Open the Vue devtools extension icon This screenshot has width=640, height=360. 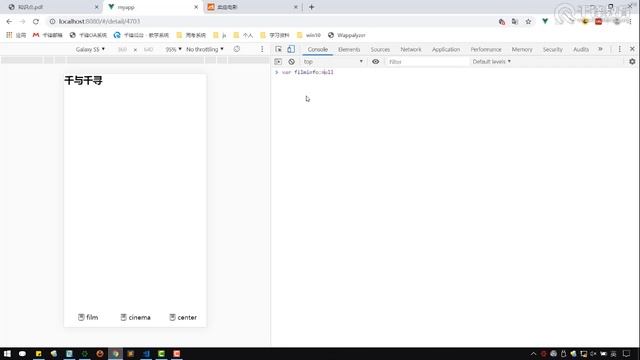pos(545,21)
